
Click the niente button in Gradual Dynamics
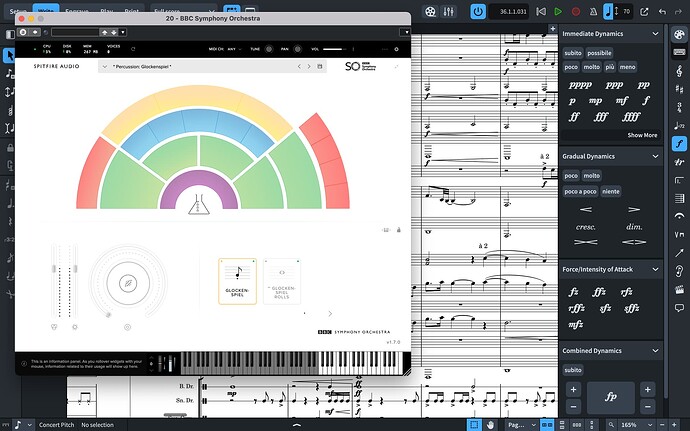[611, 192]
